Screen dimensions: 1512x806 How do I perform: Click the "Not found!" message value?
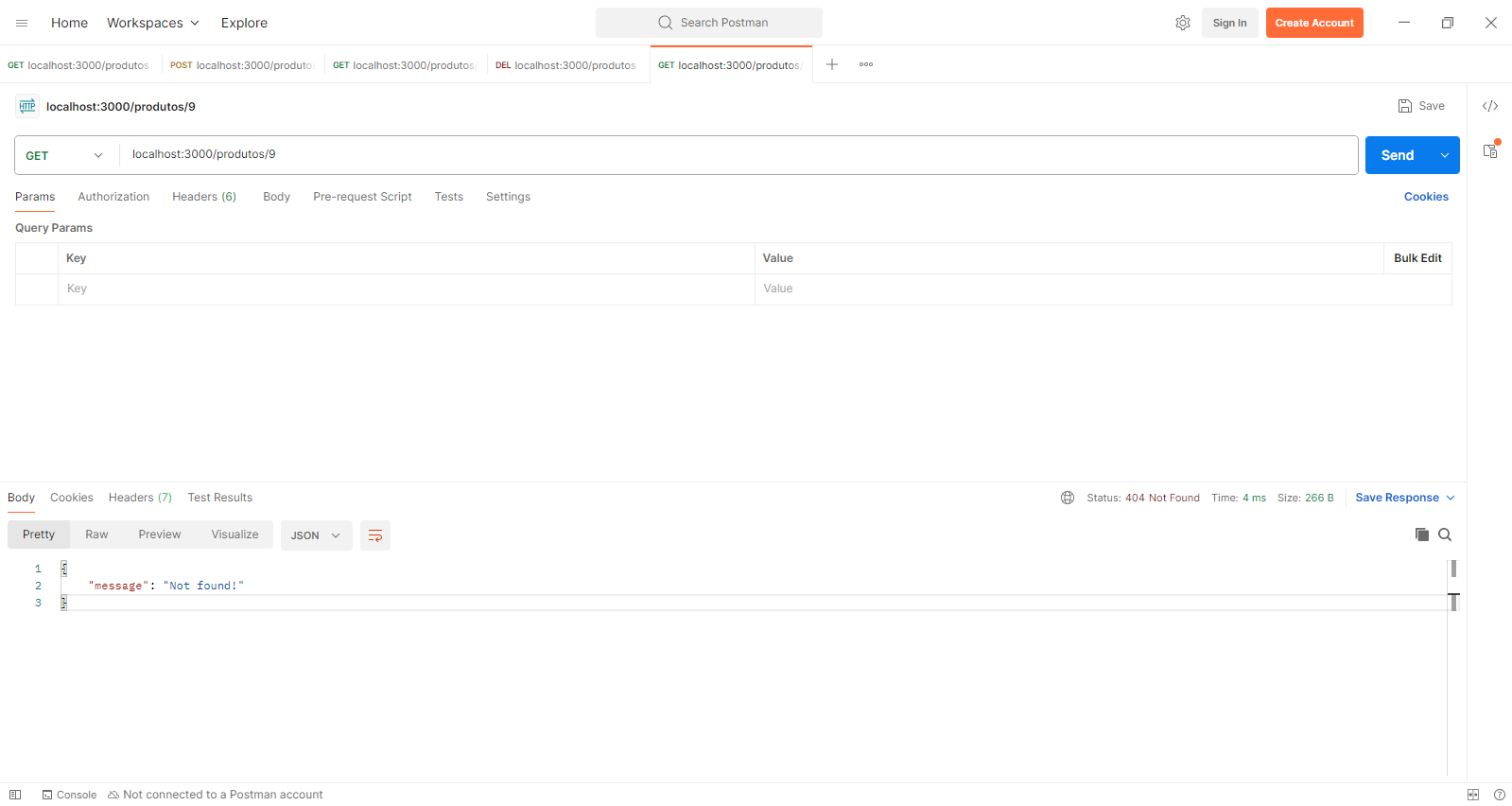(203, 586)
